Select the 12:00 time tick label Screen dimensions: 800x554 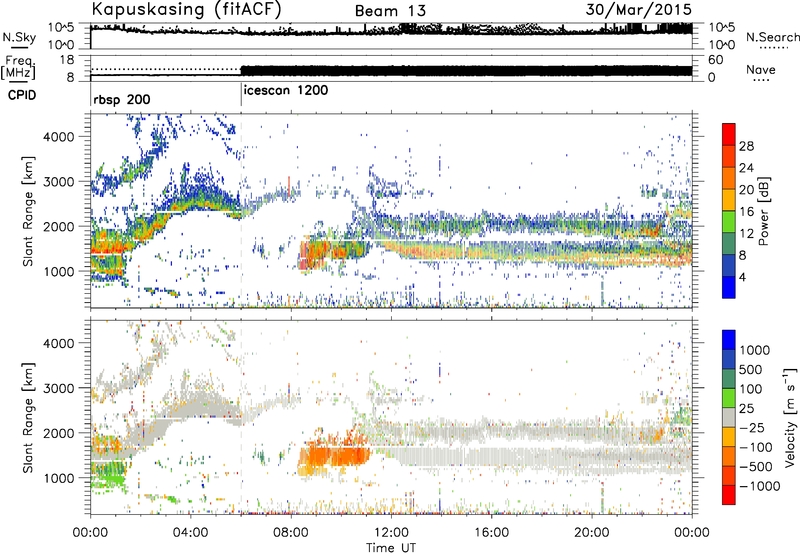coord(391,533)
